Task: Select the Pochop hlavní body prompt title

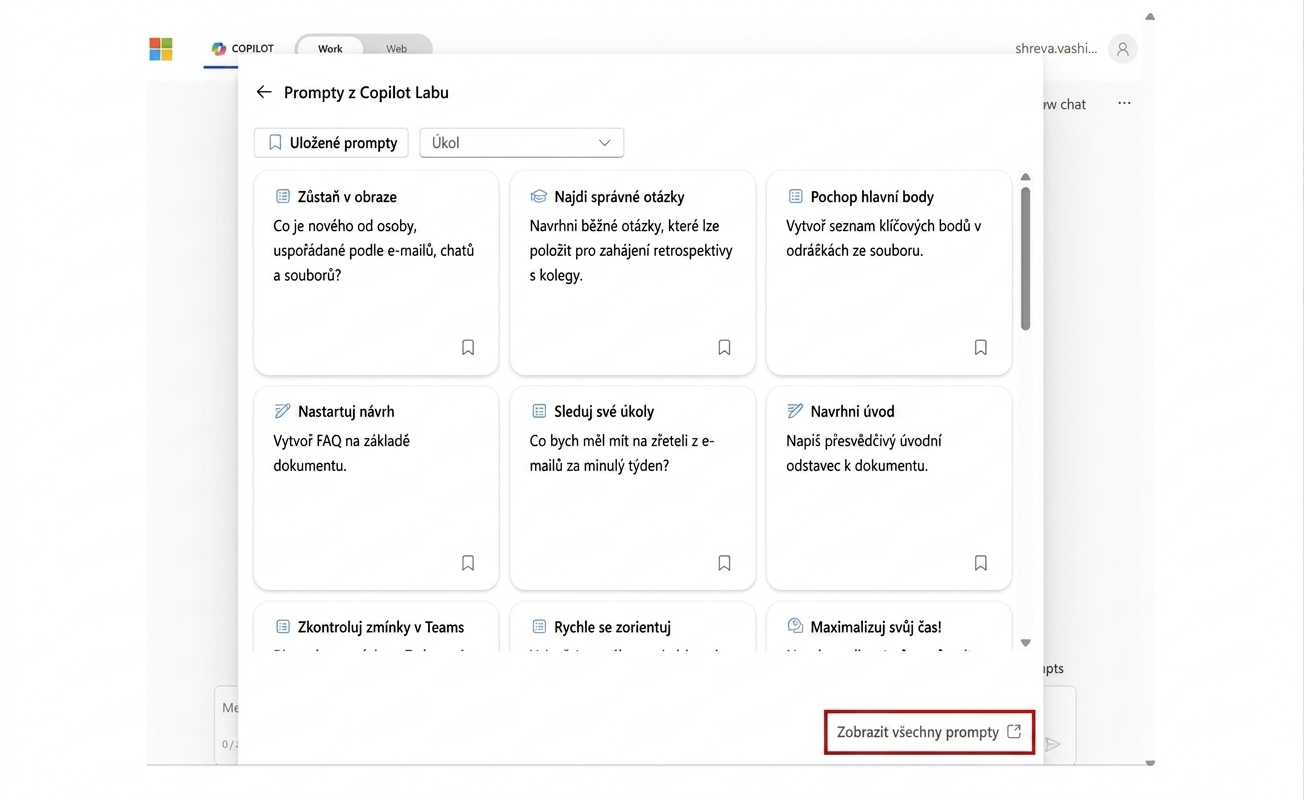Action: [872, 197]
